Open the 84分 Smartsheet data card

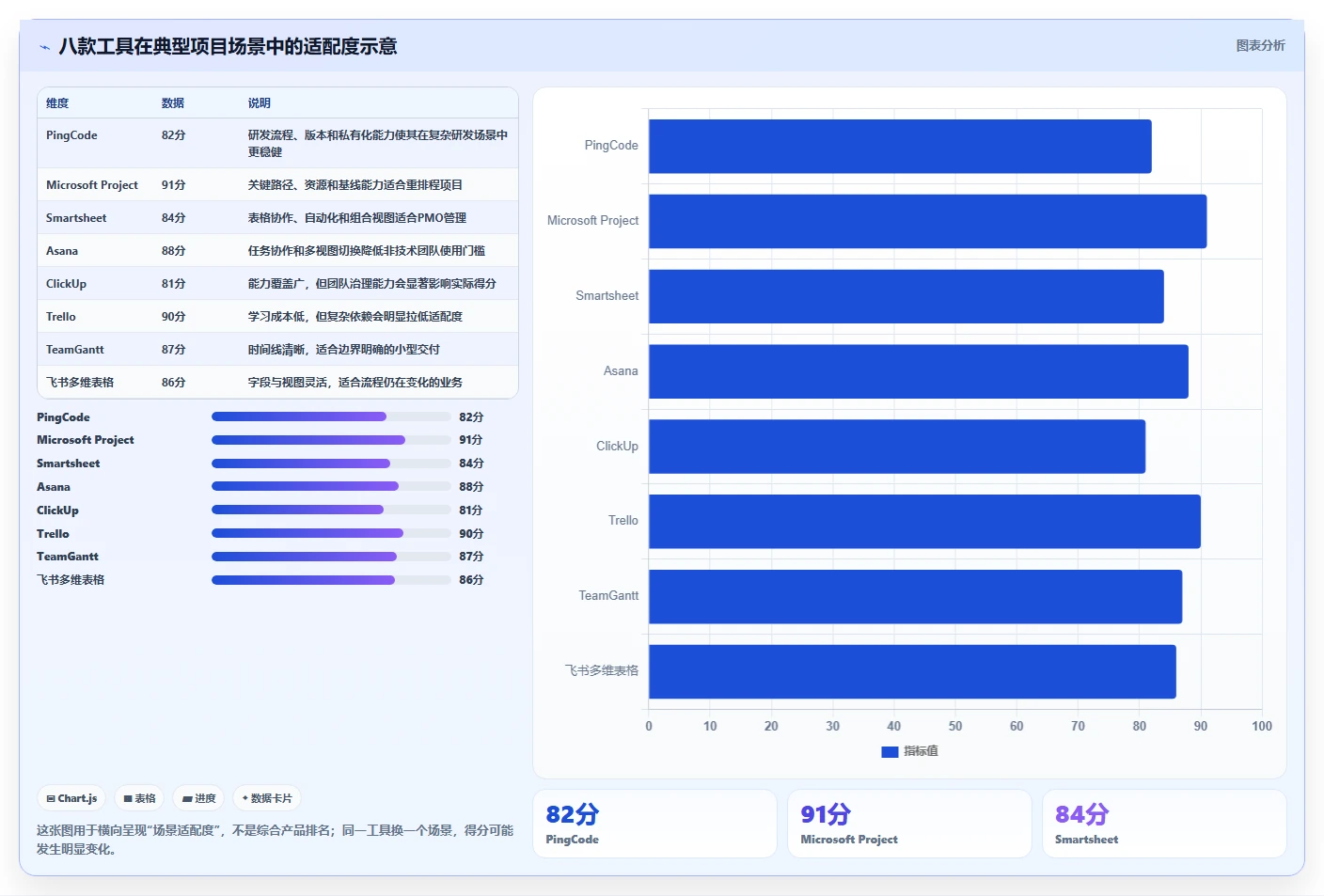click(x=1164, y=824)
